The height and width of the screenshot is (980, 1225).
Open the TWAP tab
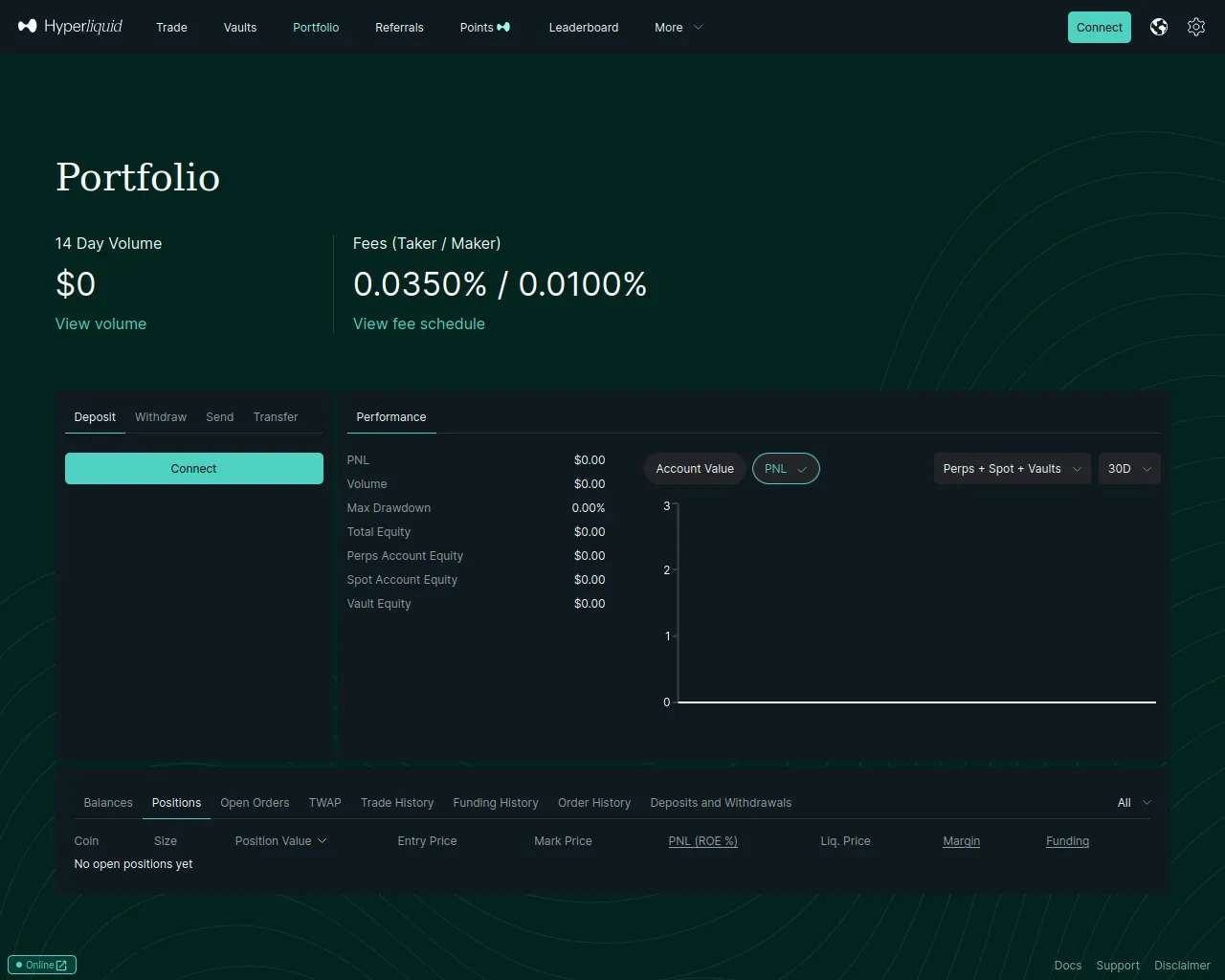[x=325, y=803]
